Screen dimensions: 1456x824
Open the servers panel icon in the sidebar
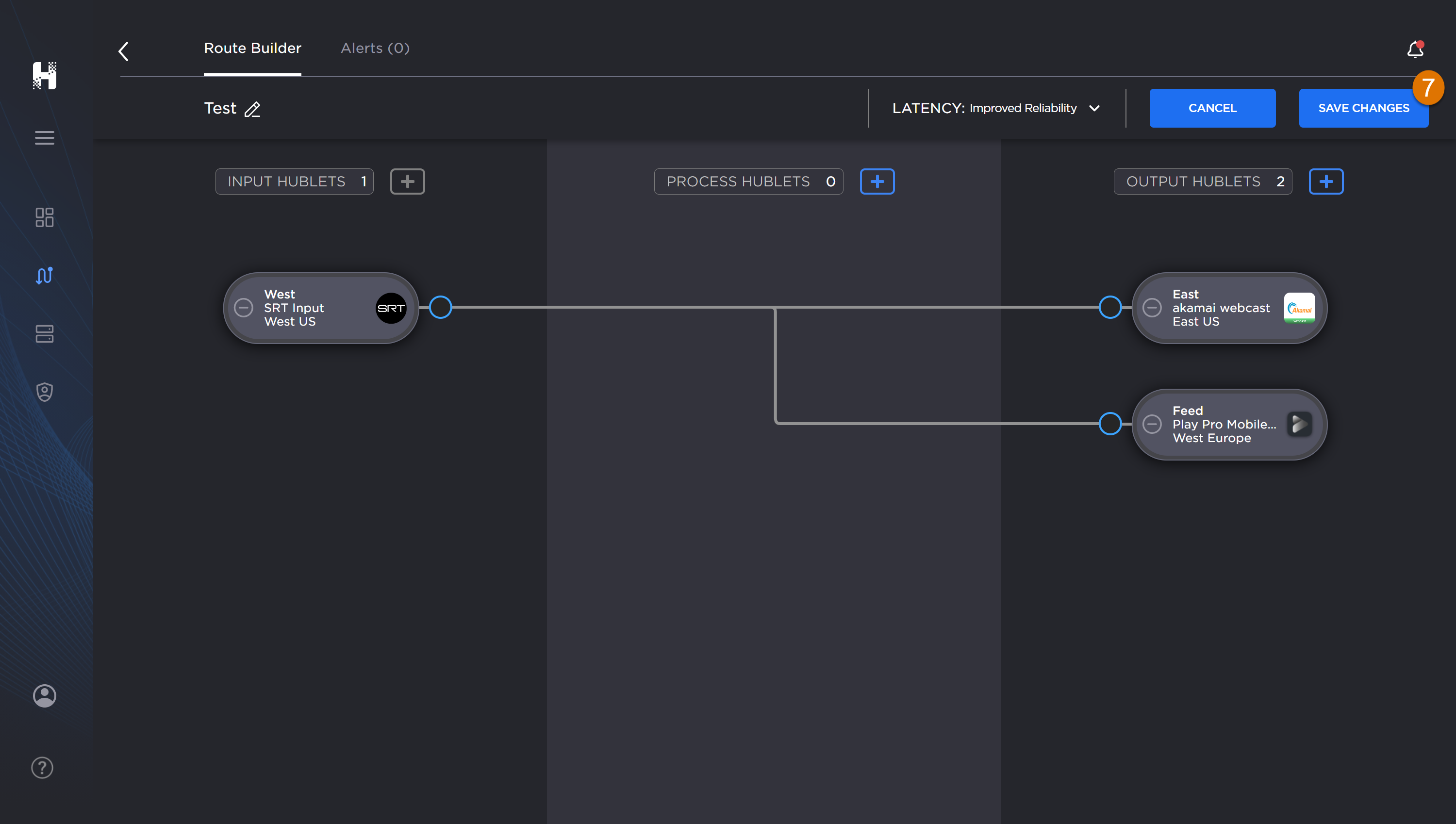click(x=44, y=334)
